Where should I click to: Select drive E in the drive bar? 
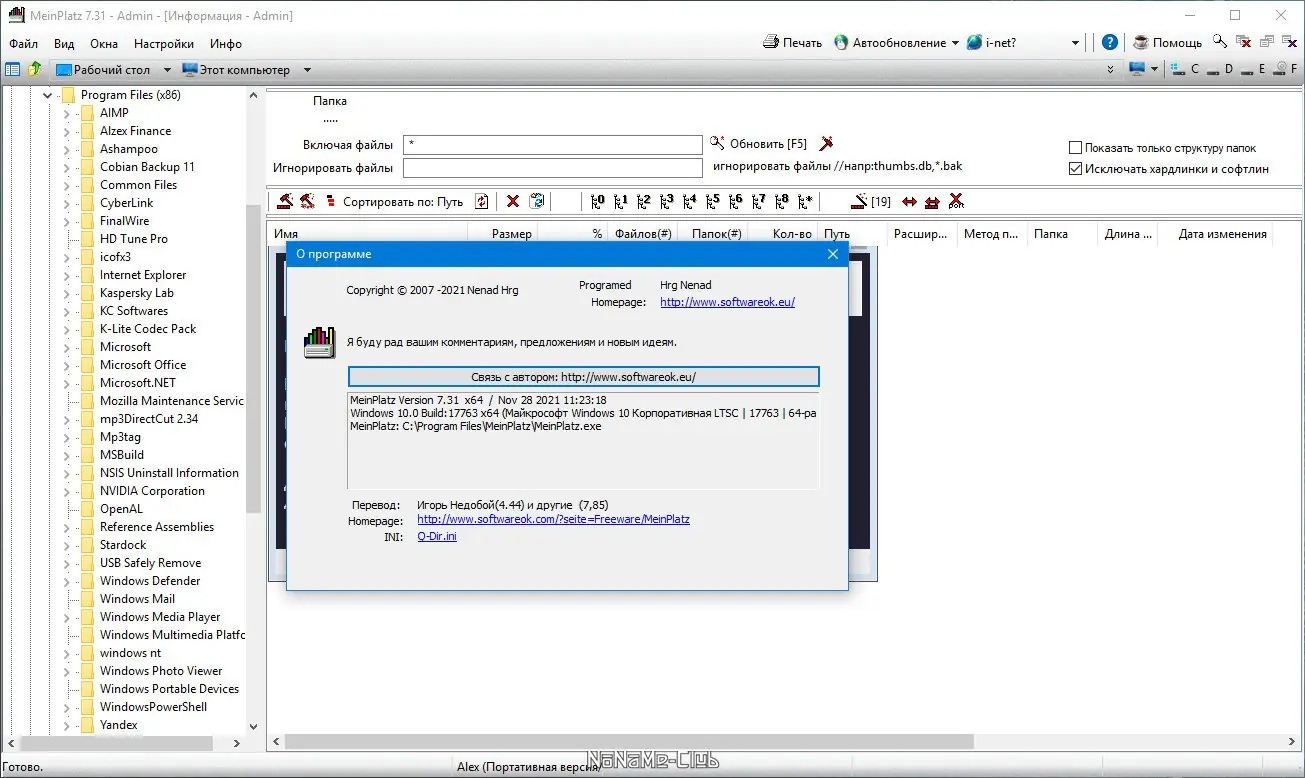[1255, 70]
